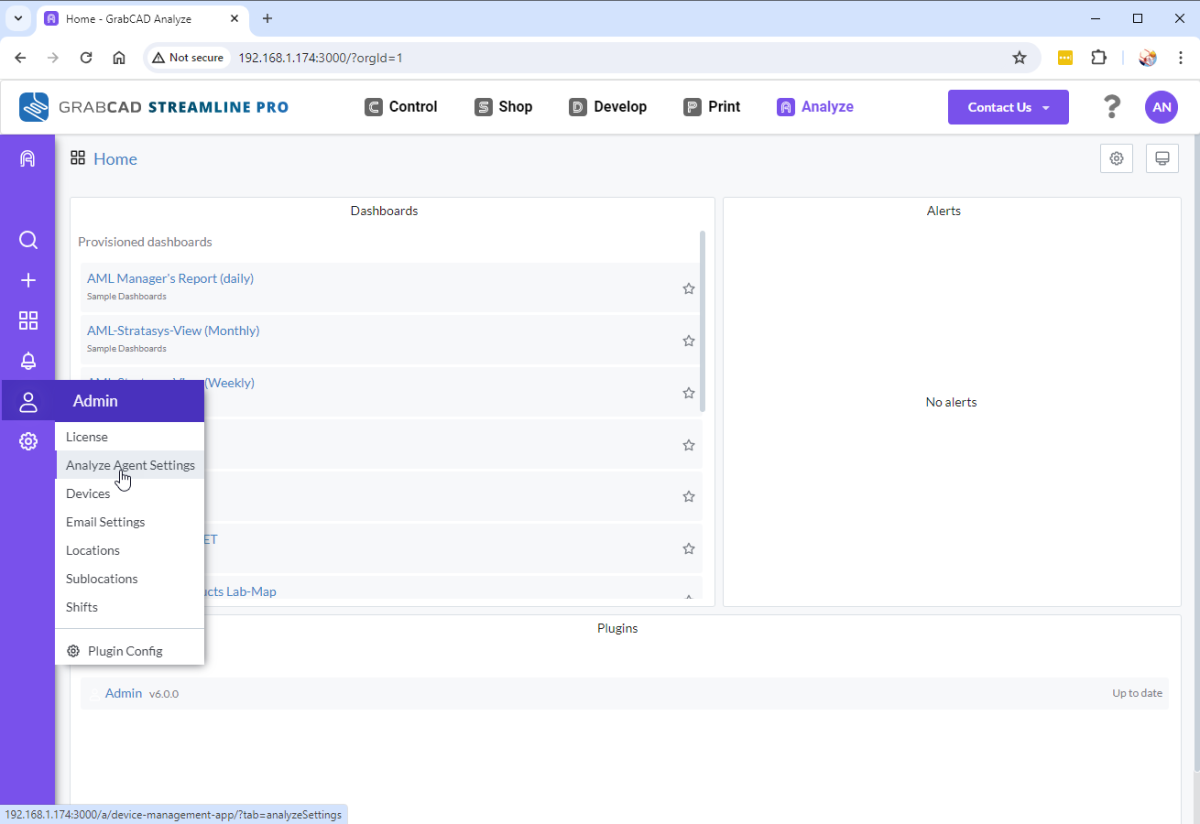Click the GrabCAD Streamline Pro logo
This screenshot has width=1200, height=824.
tap(154, 107)
